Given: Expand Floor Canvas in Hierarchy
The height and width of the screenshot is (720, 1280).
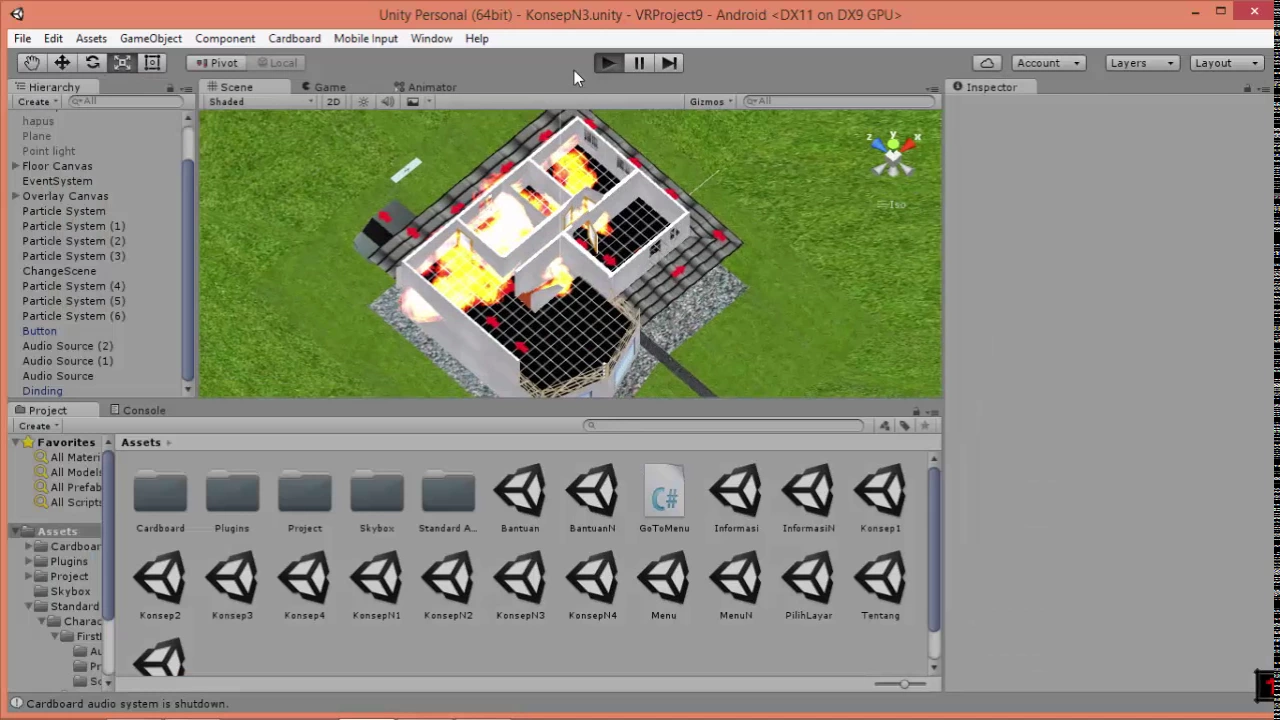Looking at the screenshot, I should point(15,166).
